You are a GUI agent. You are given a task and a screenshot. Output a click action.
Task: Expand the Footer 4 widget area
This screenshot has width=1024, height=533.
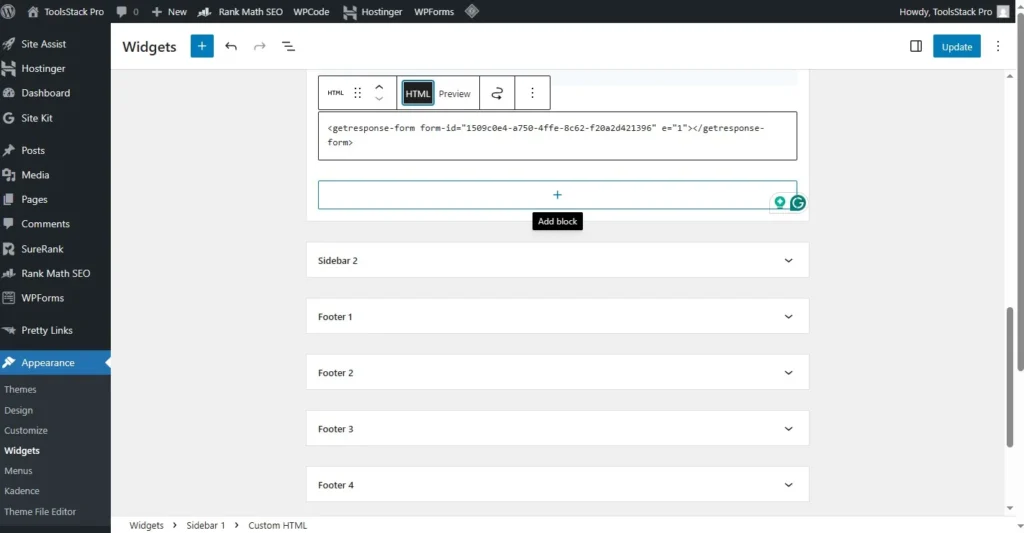click(x=557, y=485)
